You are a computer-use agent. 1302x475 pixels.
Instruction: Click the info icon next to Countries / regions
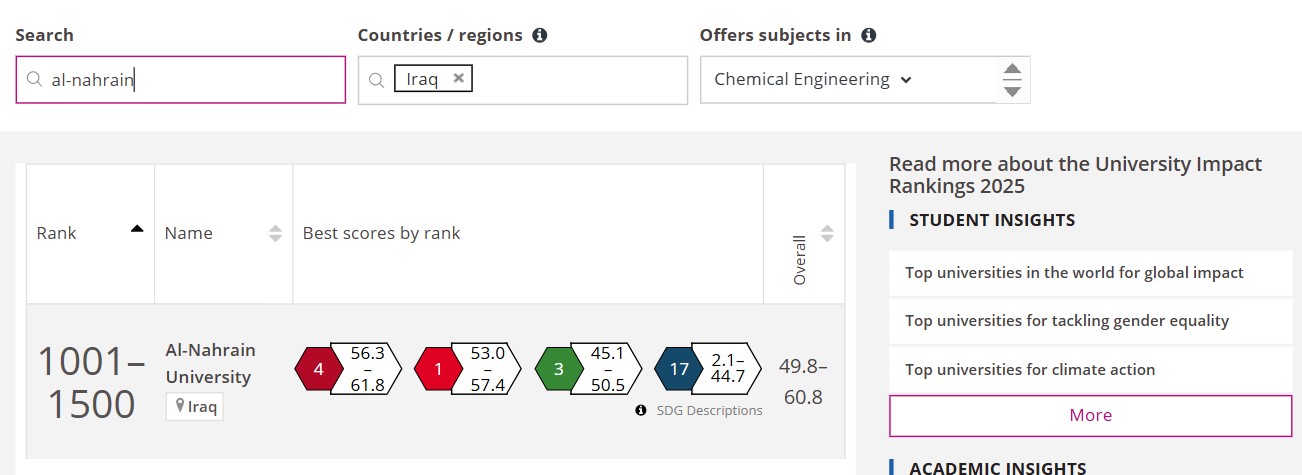click(x=540, y=35)
